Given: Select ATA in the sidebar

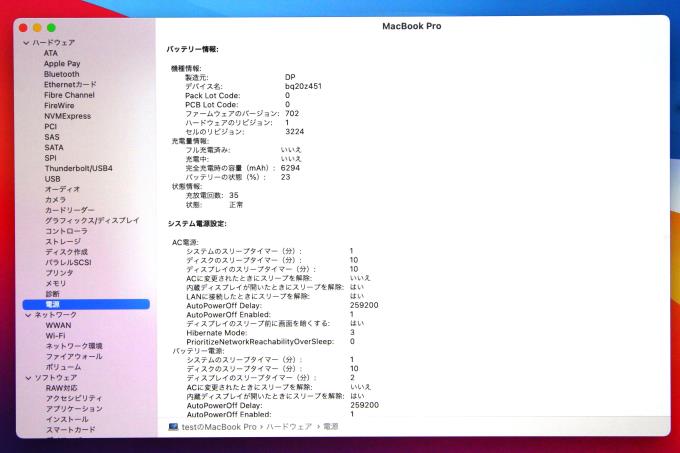Looking at the screenshot, I should [51, 53].
